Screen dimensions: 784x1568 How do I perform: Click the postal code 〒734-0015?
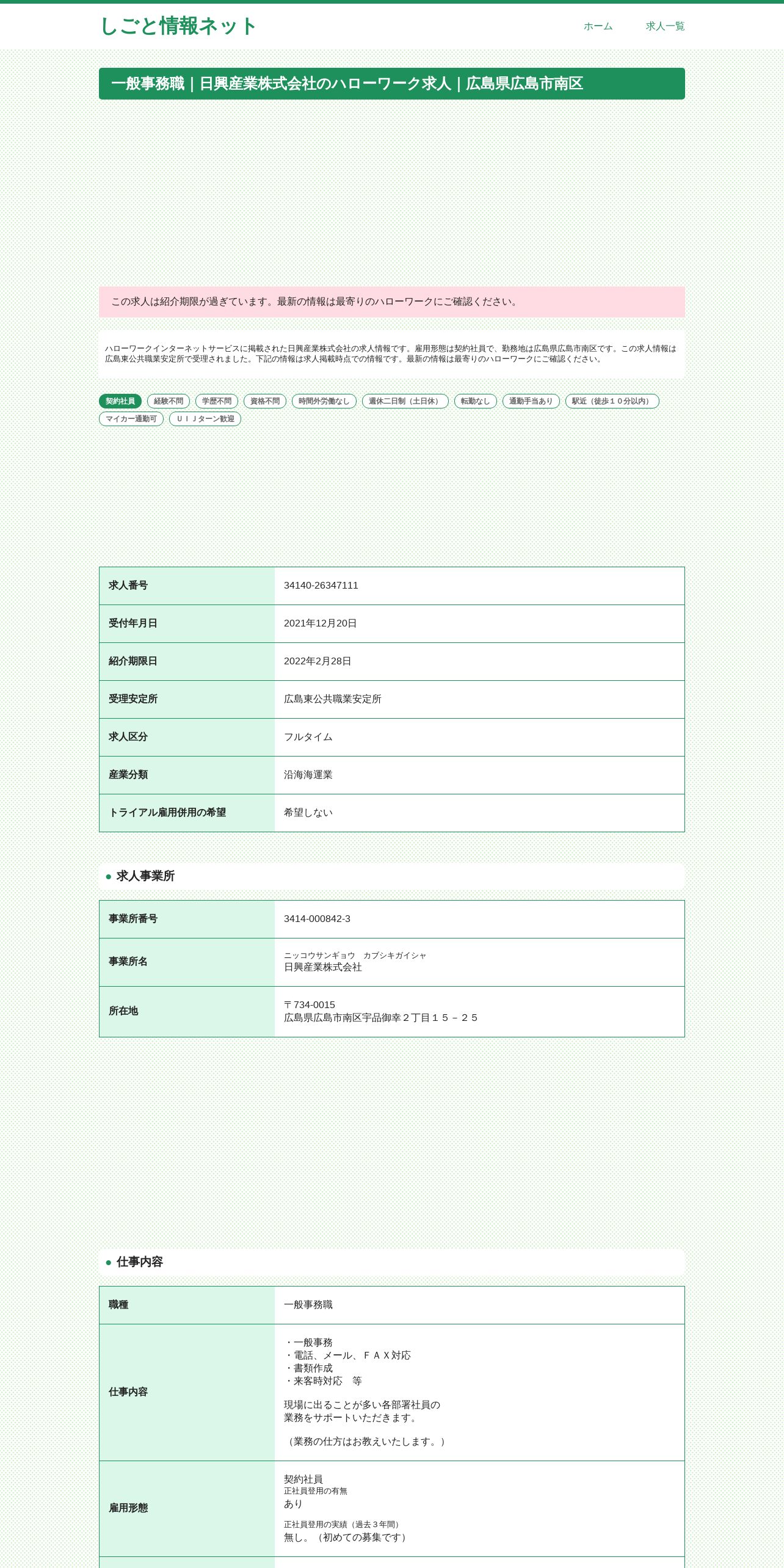(x=310, y=1005)
